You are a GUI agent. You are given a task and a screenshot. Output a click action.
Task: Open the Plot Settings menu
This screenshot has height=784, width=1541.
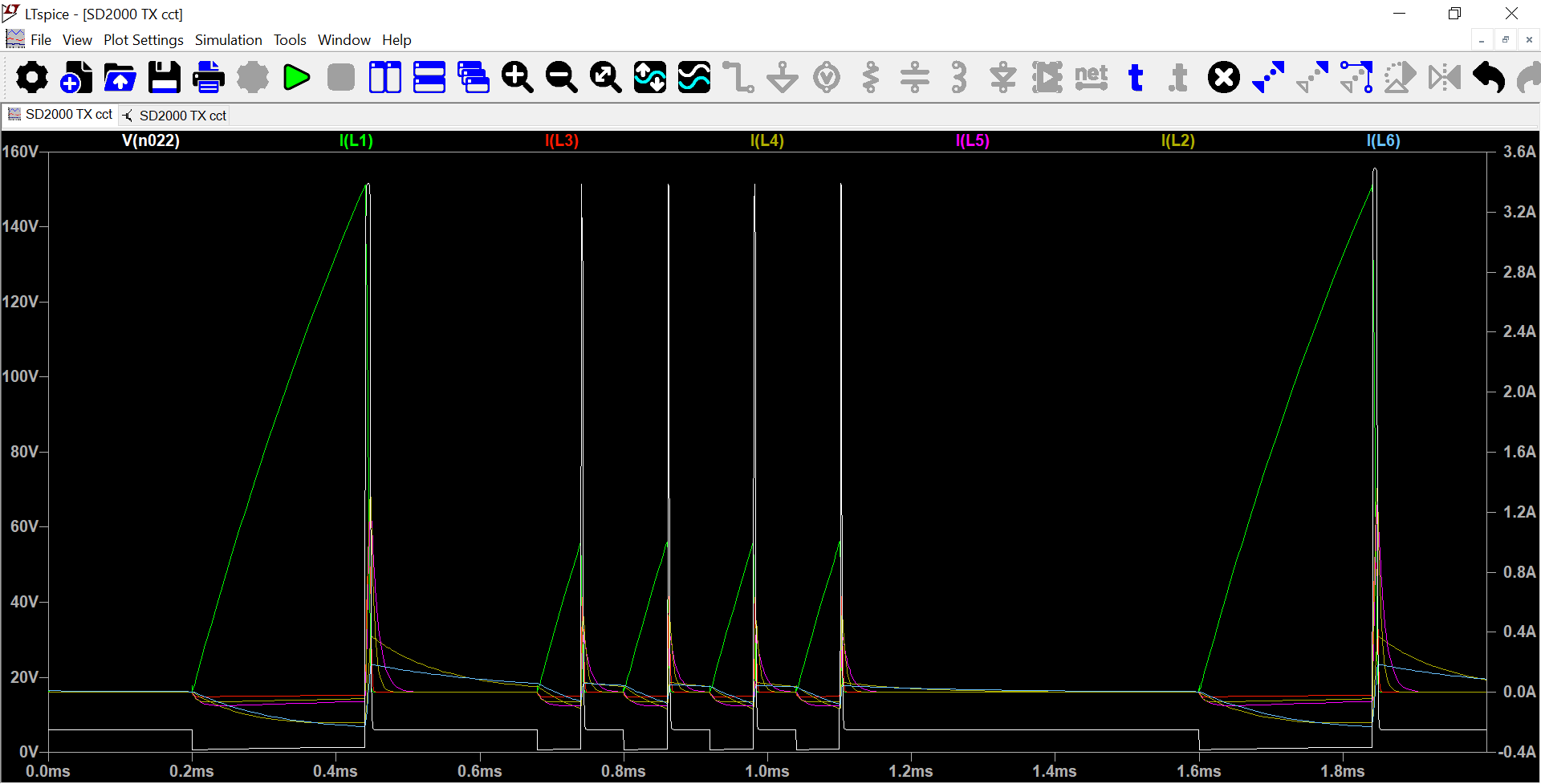click(x=144, y=40)
